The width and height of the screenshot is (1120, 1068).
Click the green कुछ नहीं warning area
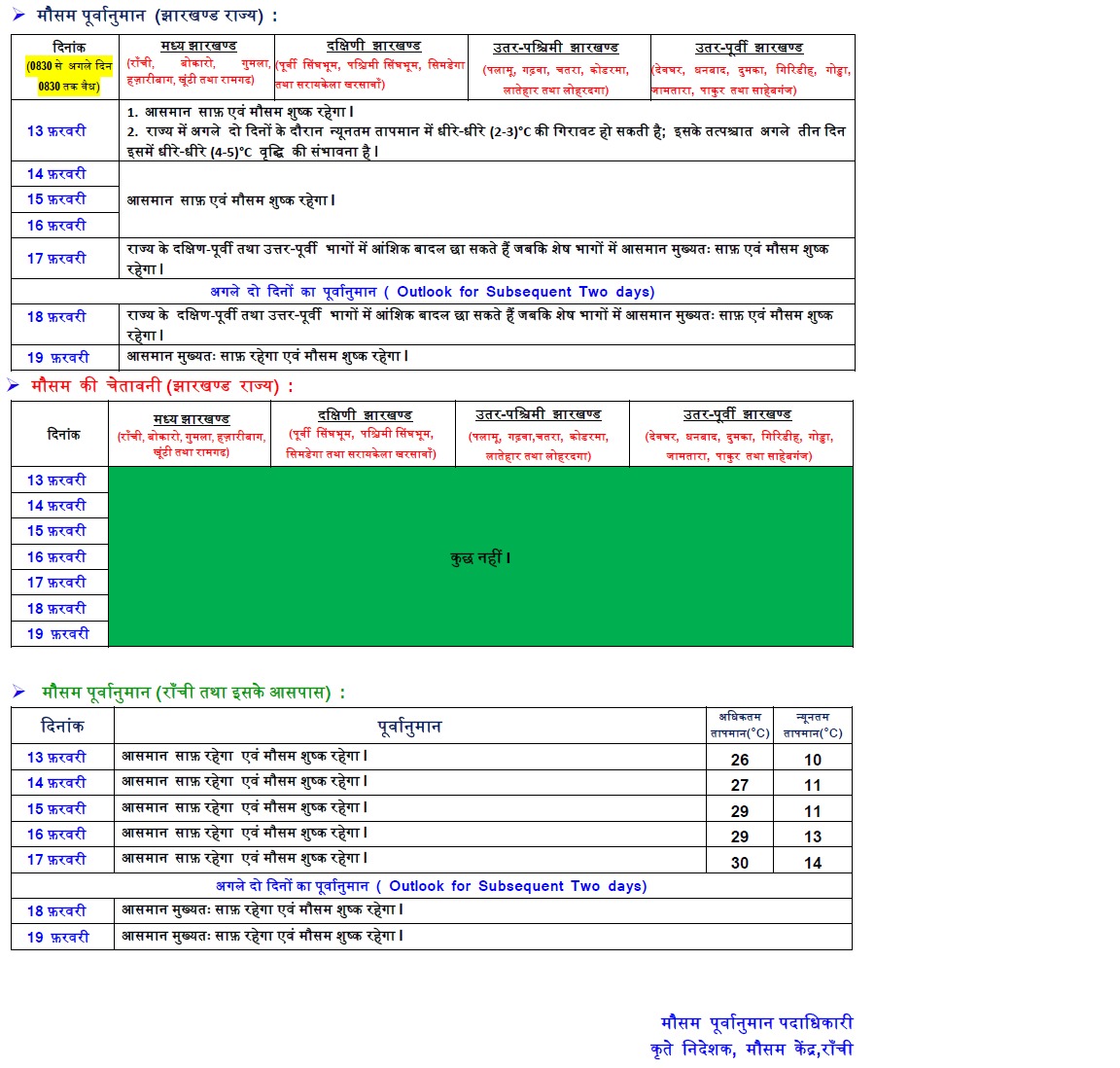point(480,557)
